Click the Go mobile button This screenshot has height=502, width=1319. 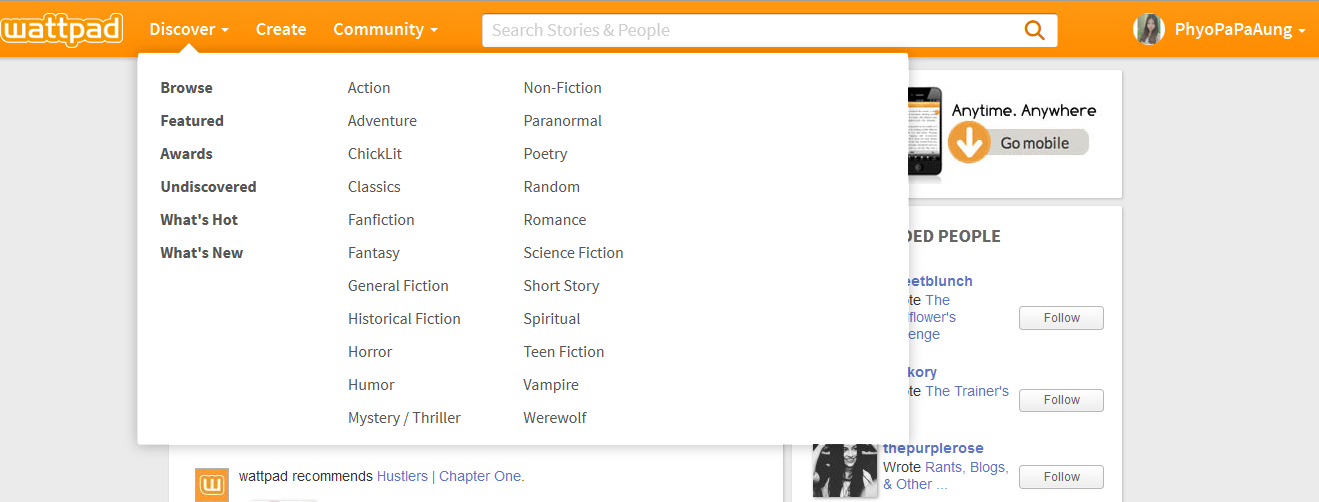(1036, 143)
